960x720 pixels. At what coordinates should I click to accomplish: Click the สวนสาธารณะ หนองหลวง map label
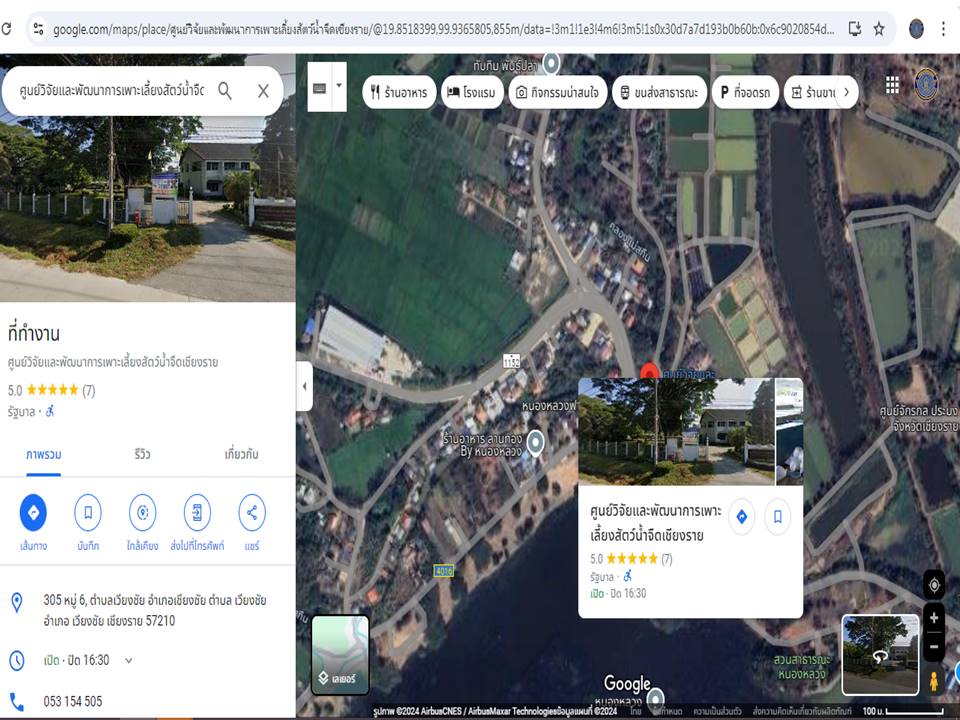pyautogui.click(x=802, y=667)
